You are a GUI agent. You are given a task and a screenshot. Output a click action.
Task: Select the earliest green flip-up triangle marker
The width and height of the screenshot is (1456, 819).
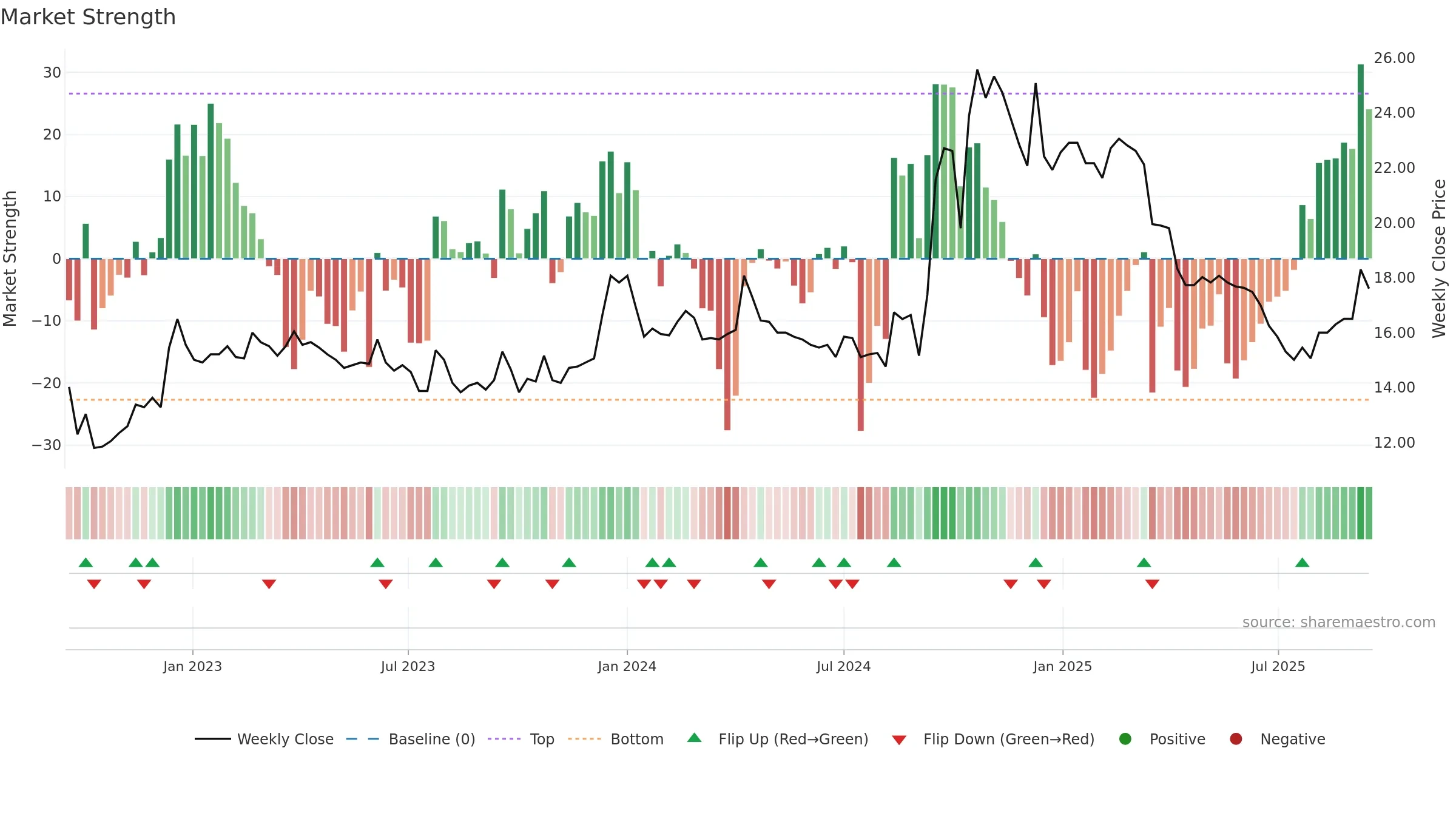(86, 562)
